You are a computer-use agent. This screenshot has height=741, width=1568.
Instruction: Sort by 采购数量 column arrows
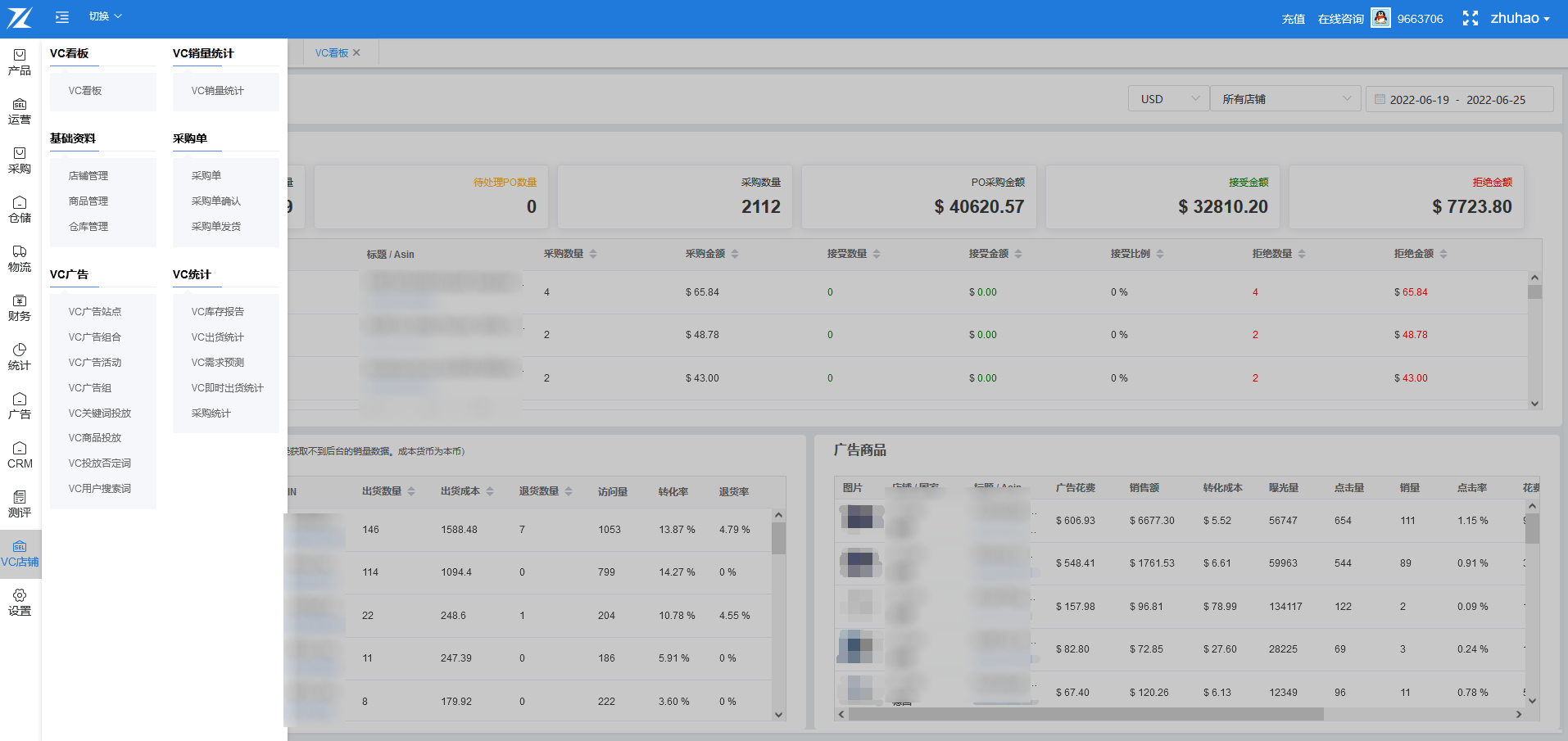593,254
